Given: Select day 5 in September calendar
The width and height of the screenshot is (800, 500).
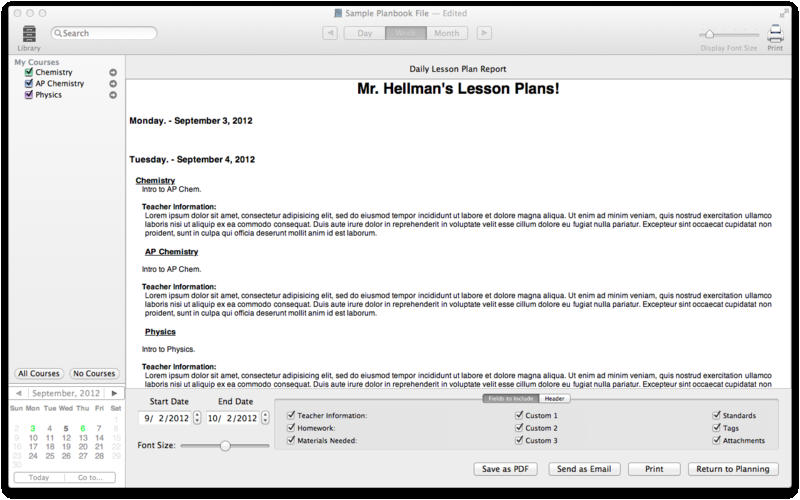Looking at the screenshot, I should pyautogui.click(x=66, y=429).
